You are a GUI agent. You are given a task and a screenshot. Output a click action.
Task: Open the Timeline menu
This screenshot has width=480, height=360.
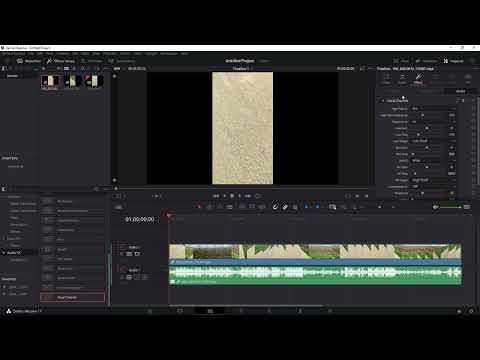click(63, 53)
